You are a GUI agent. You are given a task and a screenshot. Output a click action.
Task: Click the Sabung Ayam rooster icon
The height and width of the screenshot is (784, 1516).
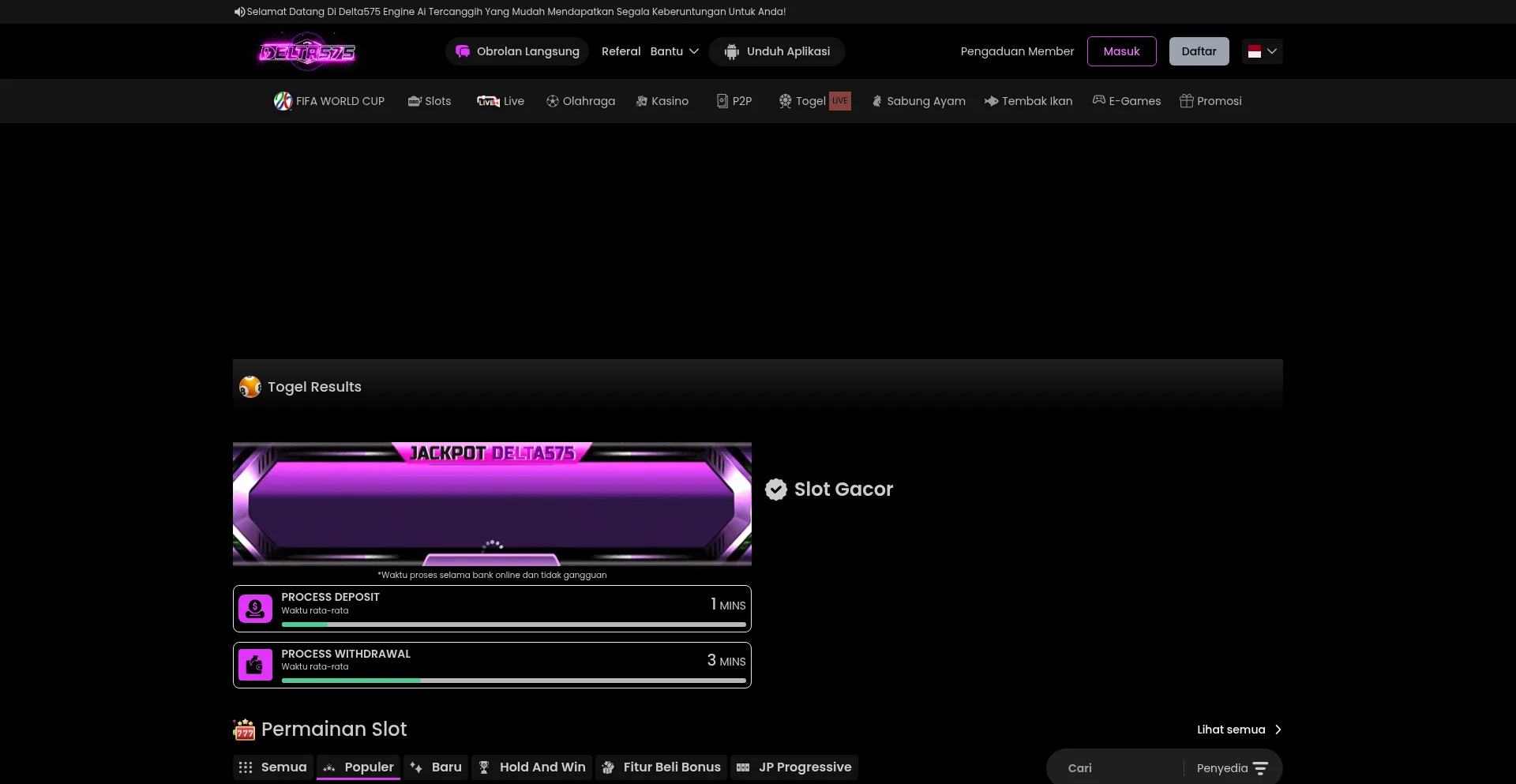pyautogui.click(x=876, y=101)
